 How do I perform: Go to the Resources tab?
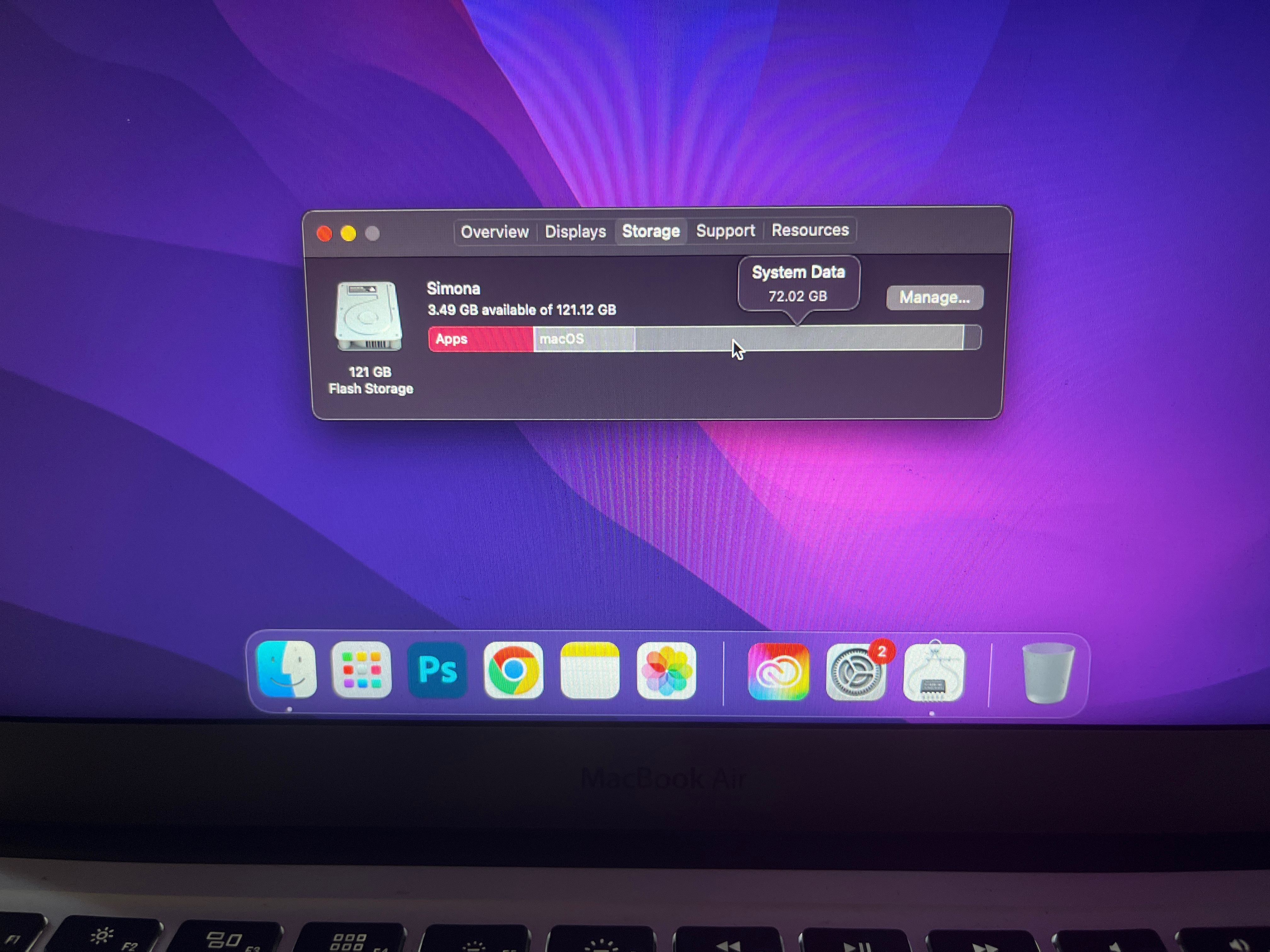(x=809, y=230)
